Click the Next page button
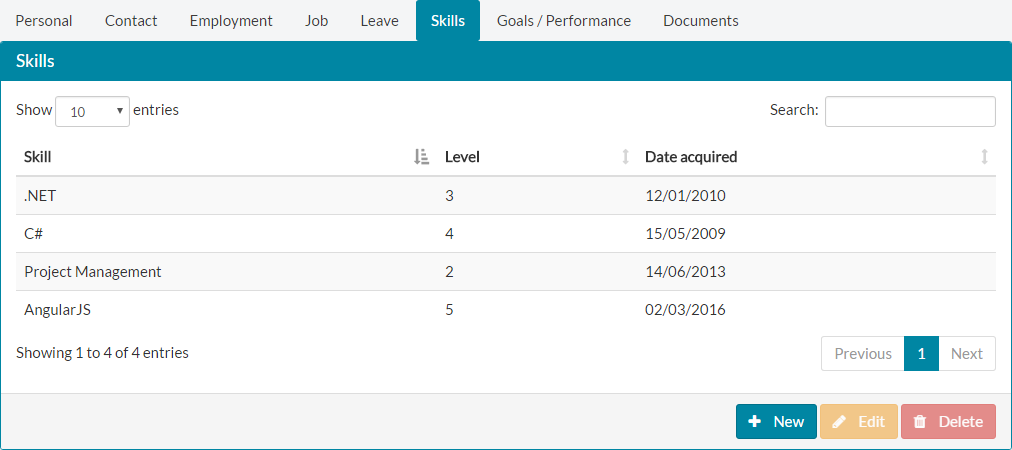 (x=967, y=353)
